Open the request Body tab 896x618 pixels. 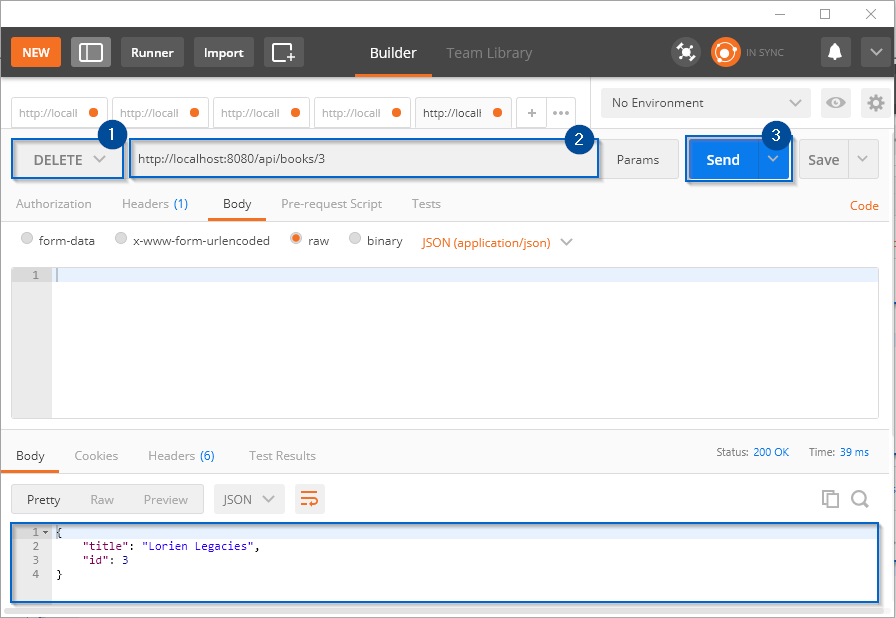(x=237, y=204)
